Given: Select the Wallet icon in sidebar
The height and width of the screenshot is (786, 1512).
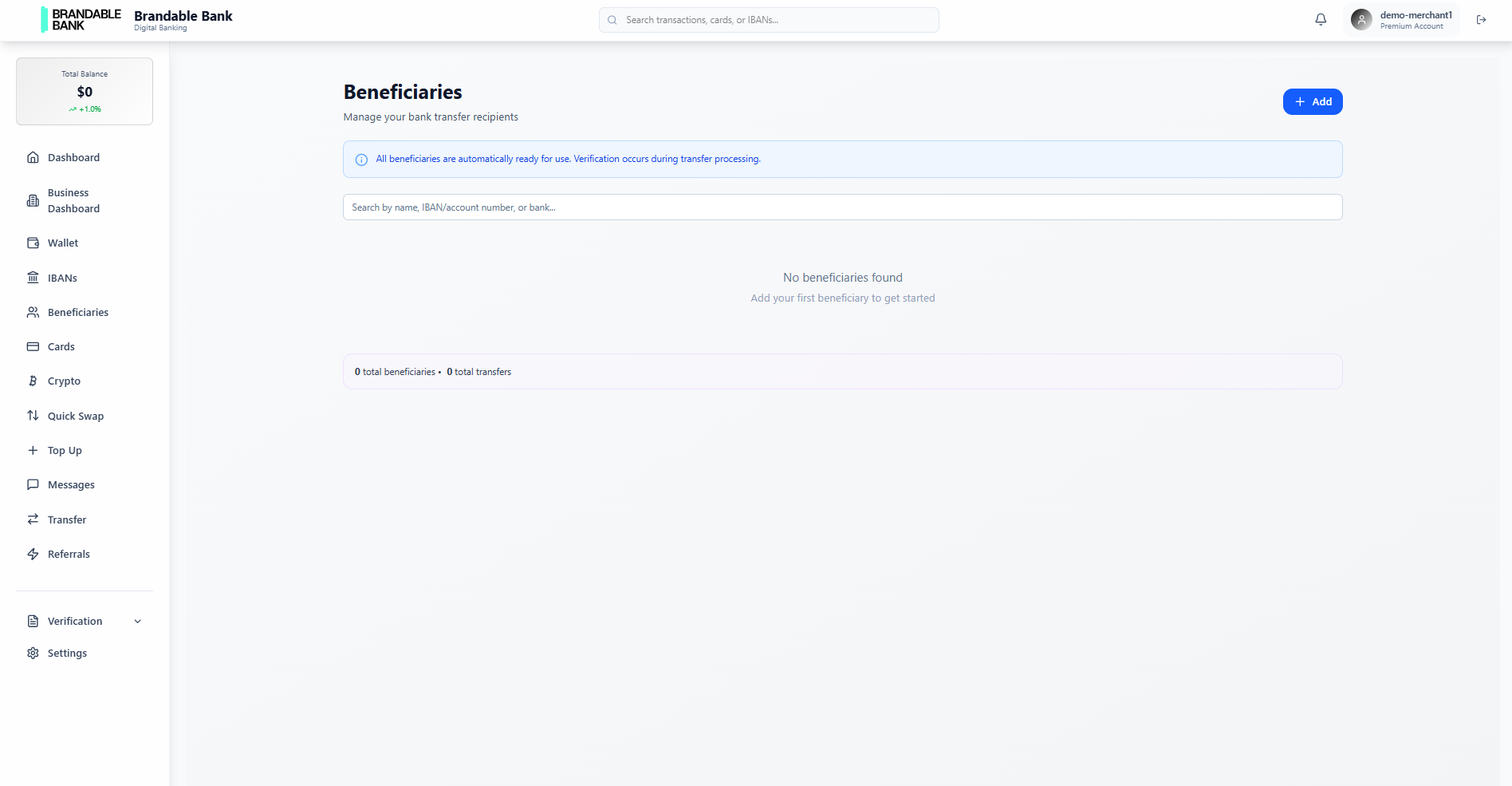Looking at the screenshot, I should point(33,243).
